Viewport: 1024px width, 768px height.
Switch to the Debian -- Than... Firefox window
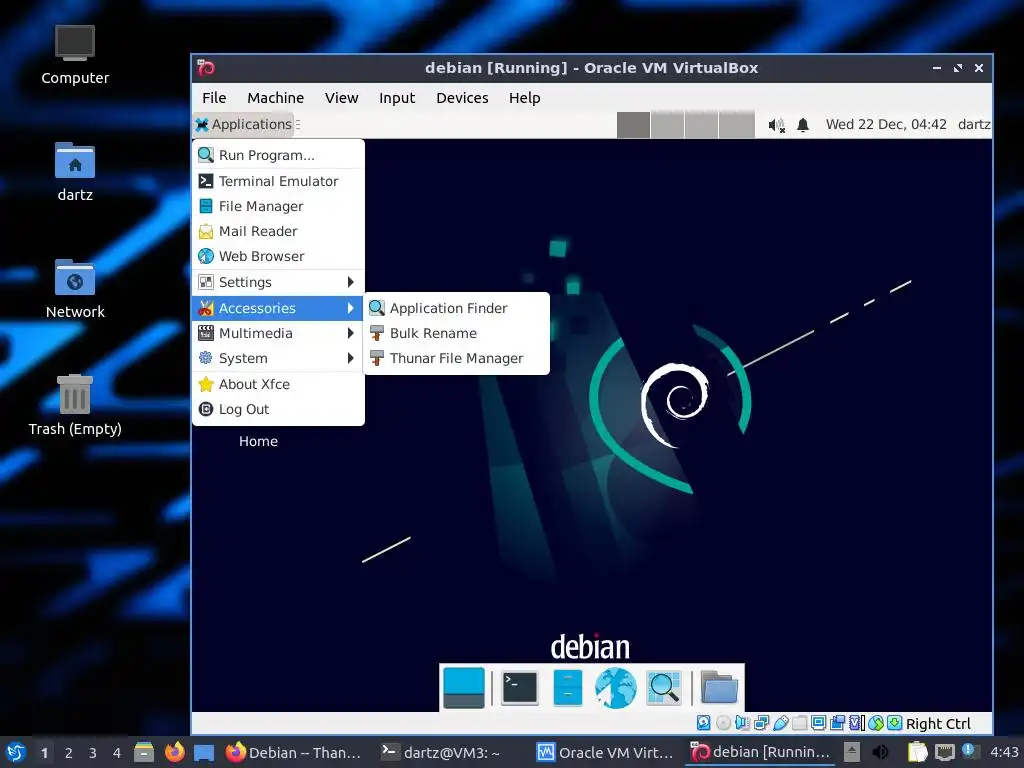coord(294,752)
